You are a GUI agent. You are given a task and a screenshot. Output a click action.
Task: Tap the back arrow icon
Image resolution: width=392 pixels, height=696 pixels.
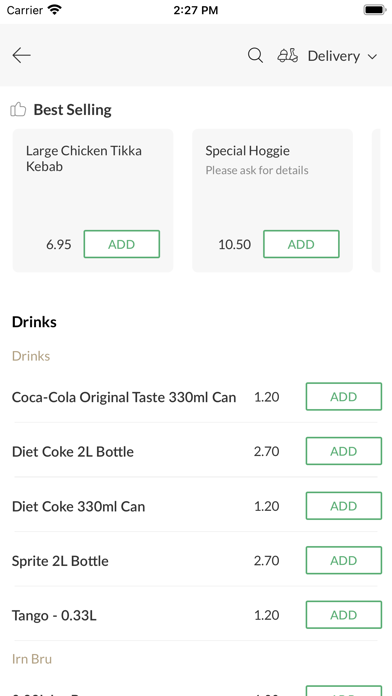coord(21,55)
